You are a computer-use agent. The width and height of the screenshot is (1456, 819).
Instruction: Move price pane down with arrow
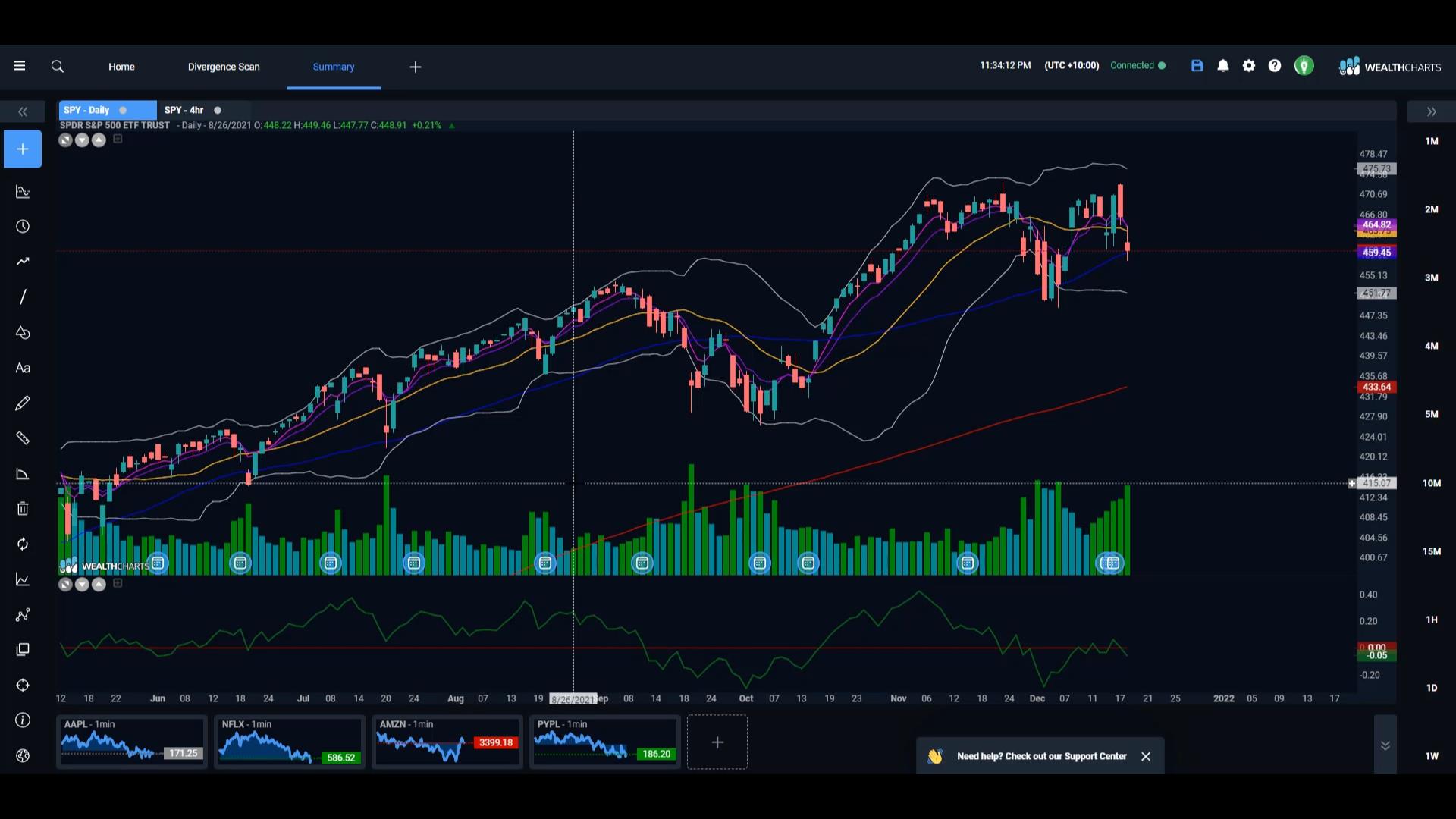[82, 140]
